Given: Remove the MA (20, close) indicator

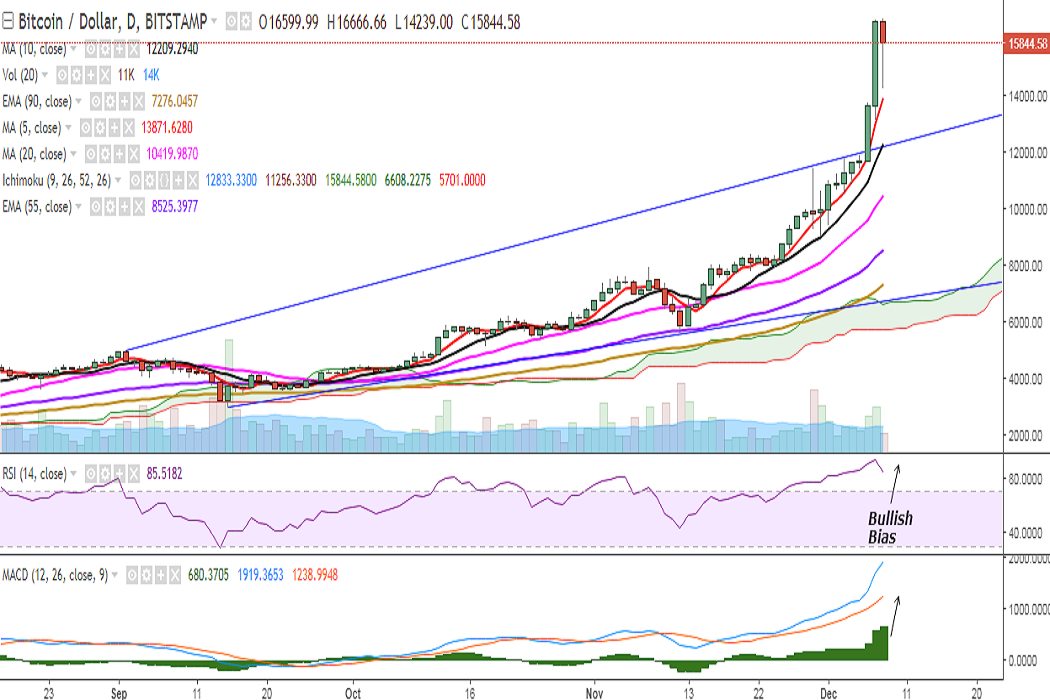Looking at the screenshot, I should point(134,154).
